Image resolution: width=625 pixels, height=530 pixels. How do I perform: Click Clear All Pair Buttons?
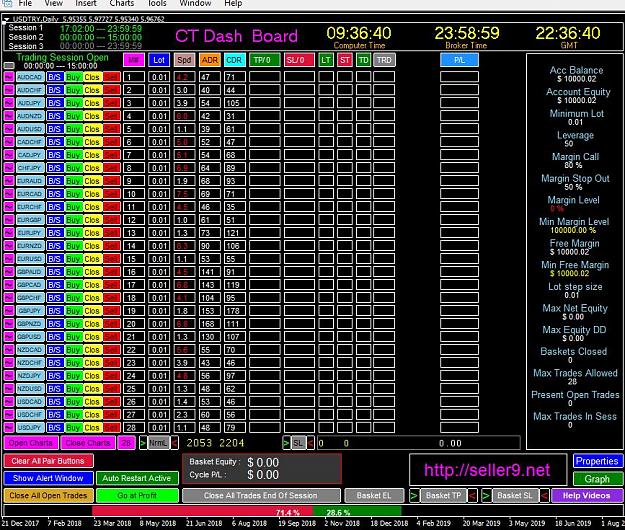point(48,461)
